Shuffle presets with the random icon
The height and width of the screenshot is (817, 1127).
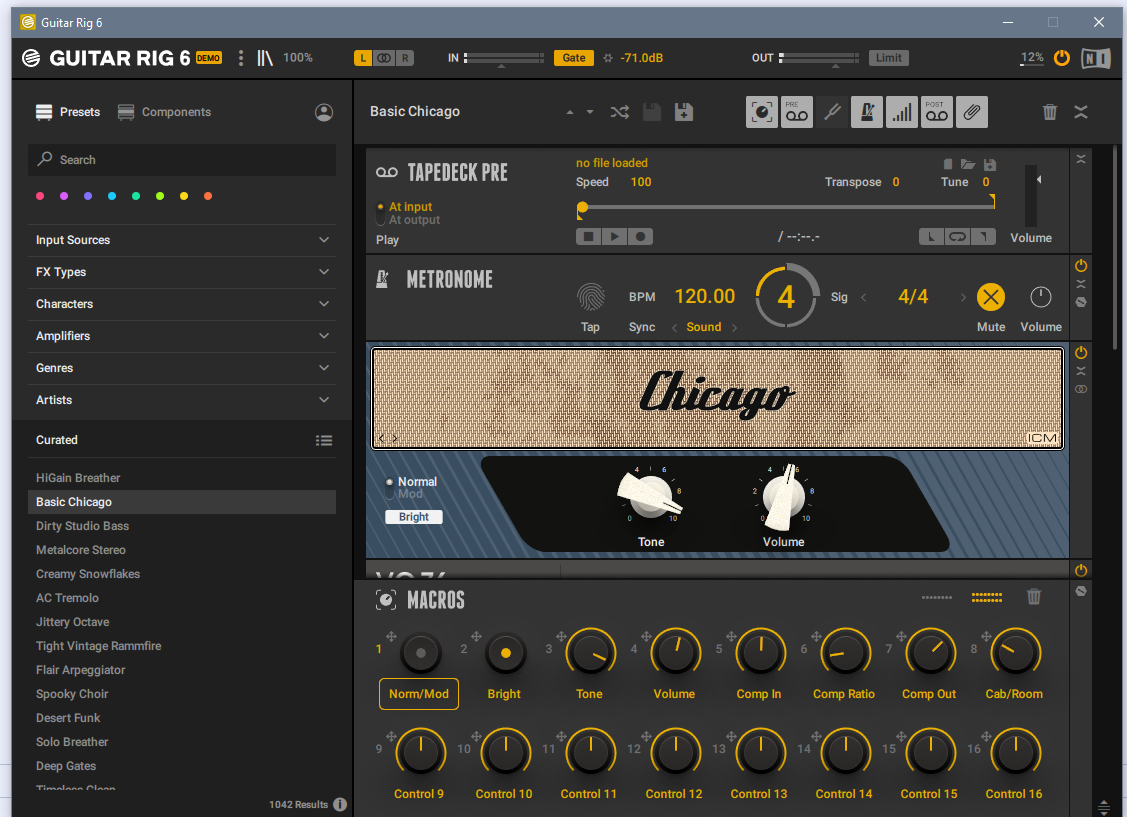click(x=620, y=112)
